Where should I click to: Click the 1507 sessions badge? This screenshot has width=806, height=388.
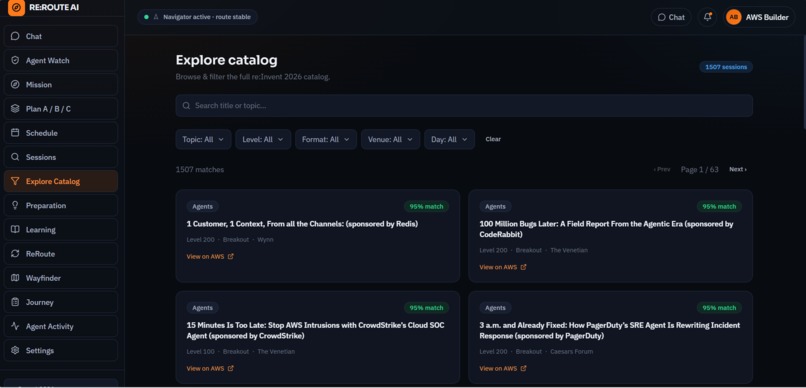726,67
